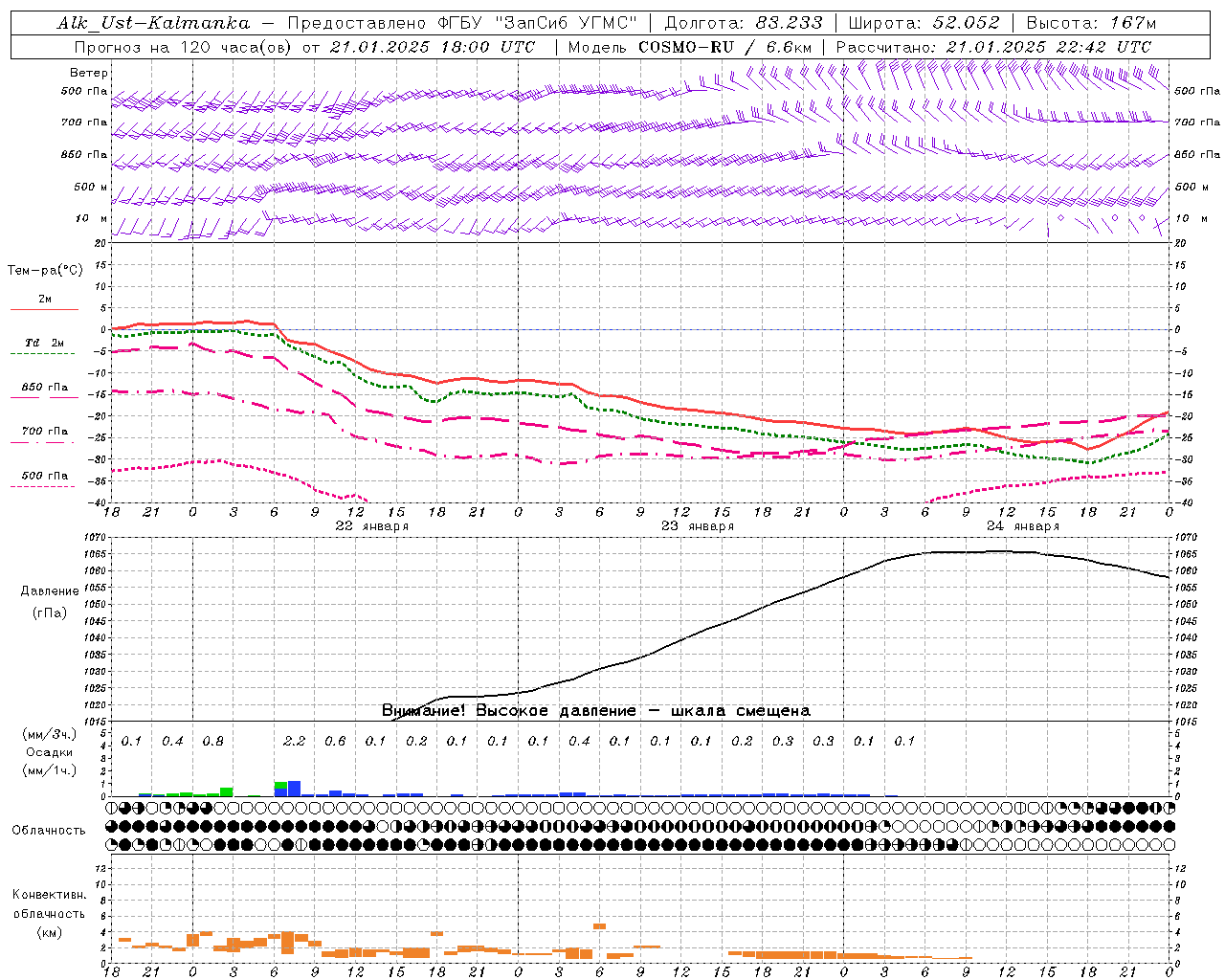
Task: Click the Td 2м dew point legend label
Action: click(44, 343)
